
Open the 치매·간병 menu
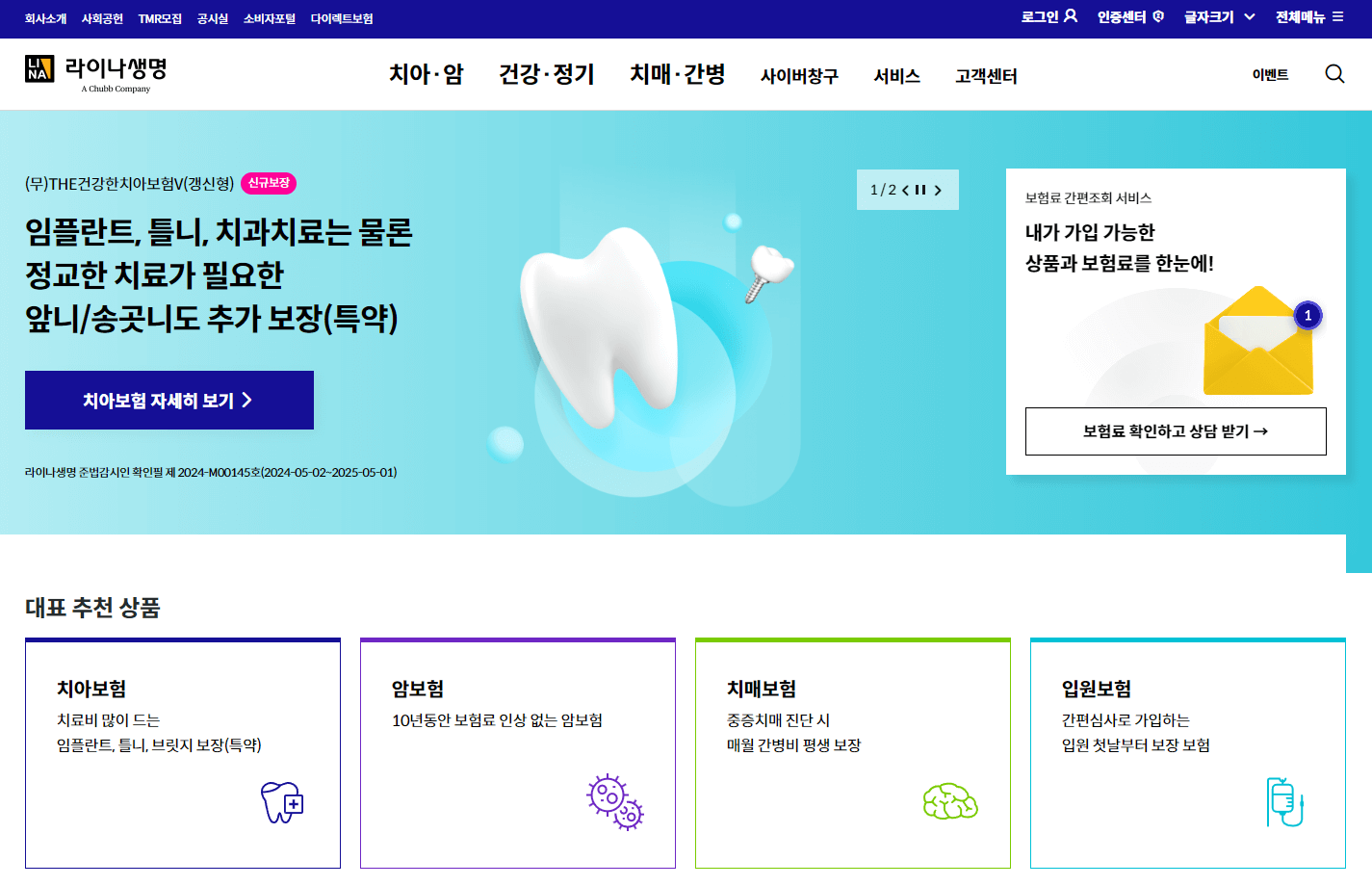tap(678, 74)
